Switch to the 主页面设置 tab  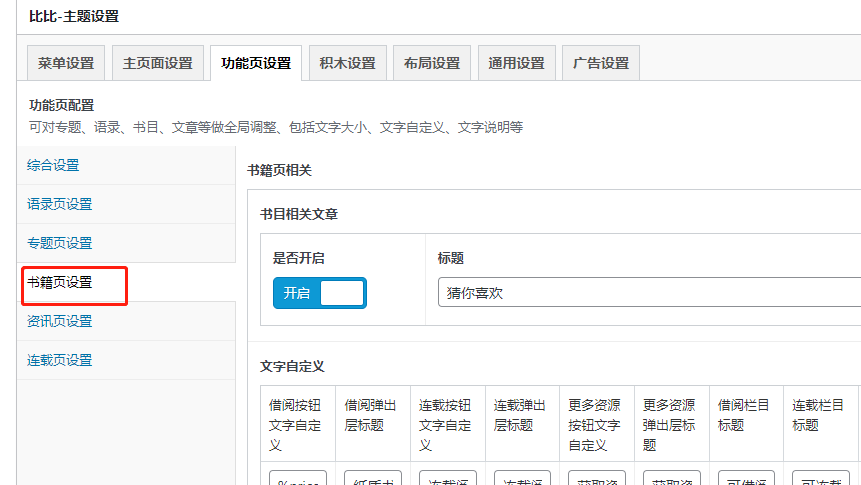tap(158, 63)
